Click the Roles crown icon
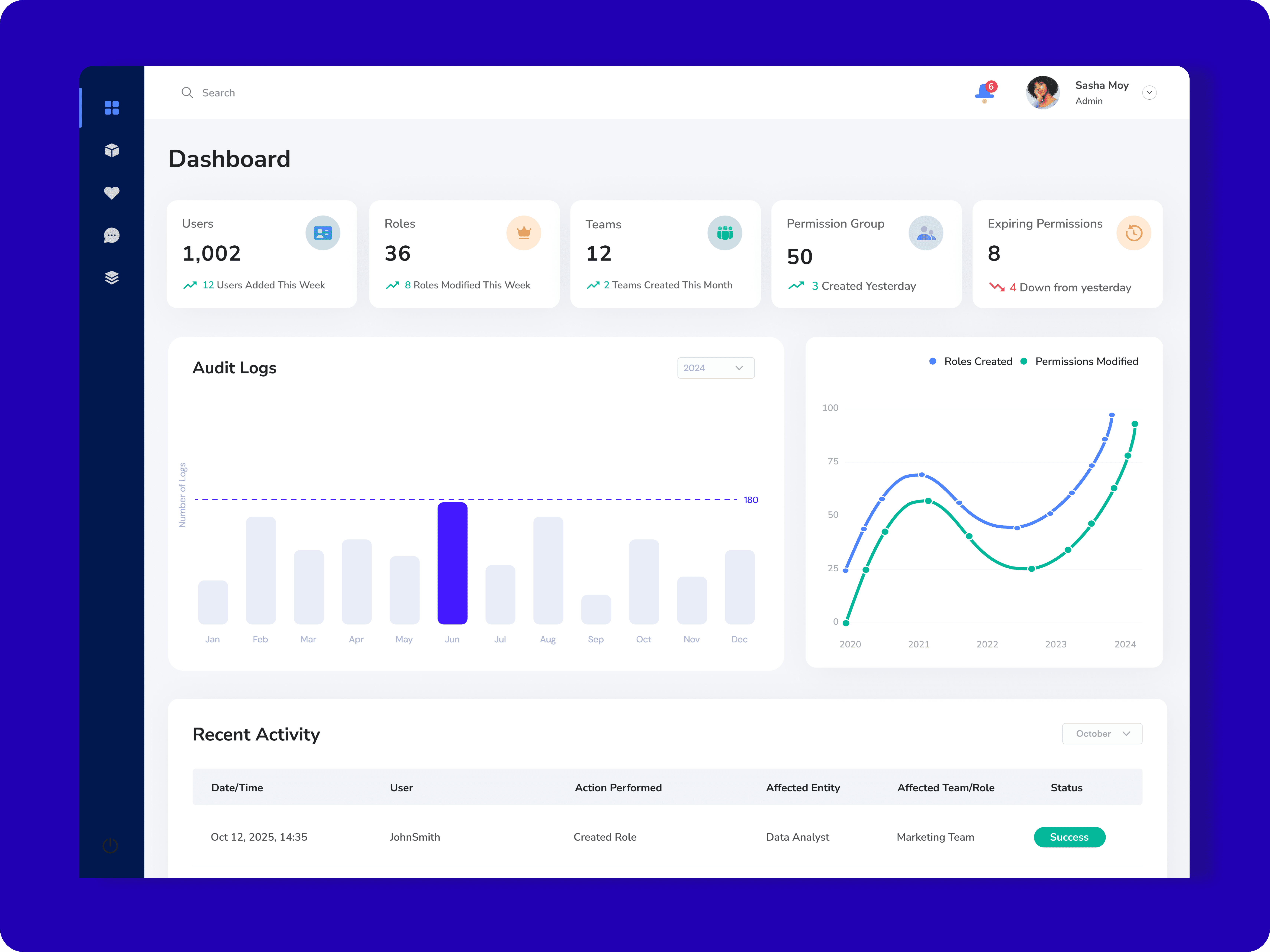The image size is (1270, 952). click(x=524, y=233)
